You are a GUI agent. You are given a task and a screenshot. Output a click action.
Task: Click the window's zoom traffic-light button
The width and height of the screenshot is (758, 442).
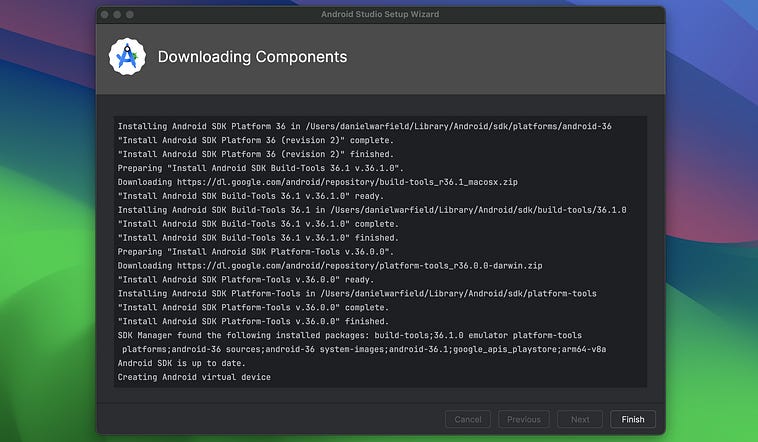[130, 15]
